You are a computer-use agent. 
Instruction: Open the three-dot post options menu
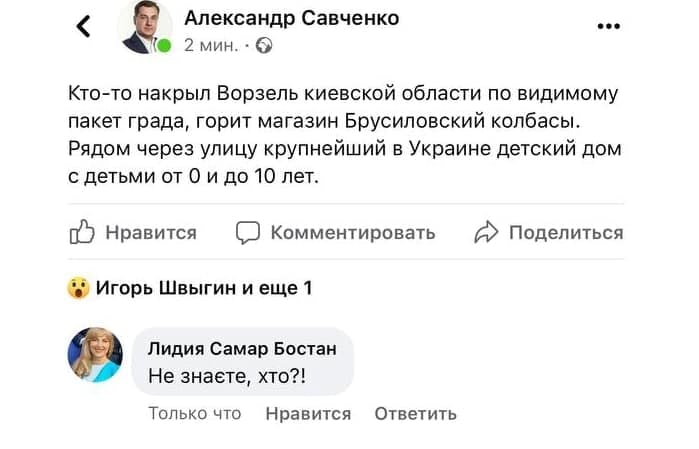tap(608, 27)
